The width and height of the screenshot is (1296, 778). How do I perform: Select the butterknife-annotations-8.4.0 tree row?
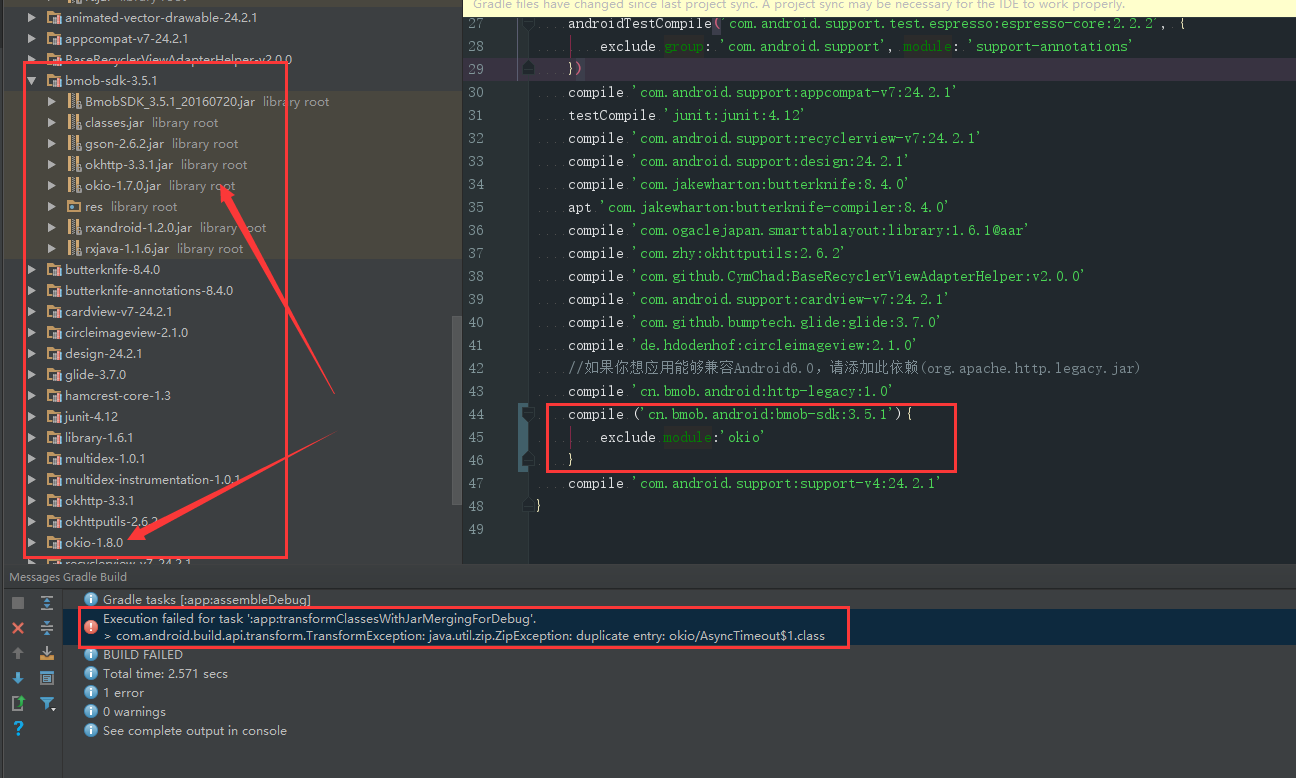(x=226, y=291)
